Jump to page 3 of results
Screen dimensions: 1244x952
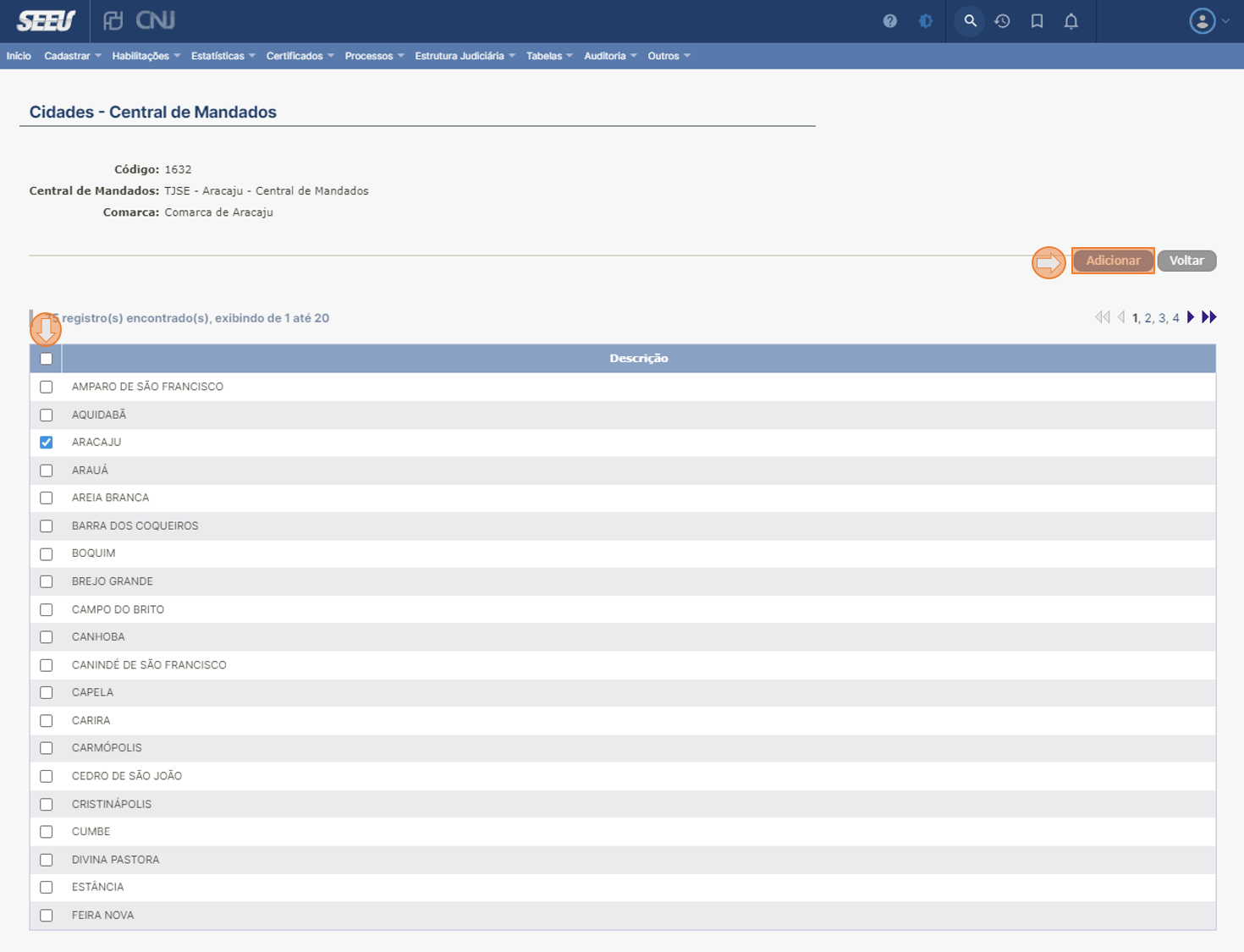[x=1162, y=318]
